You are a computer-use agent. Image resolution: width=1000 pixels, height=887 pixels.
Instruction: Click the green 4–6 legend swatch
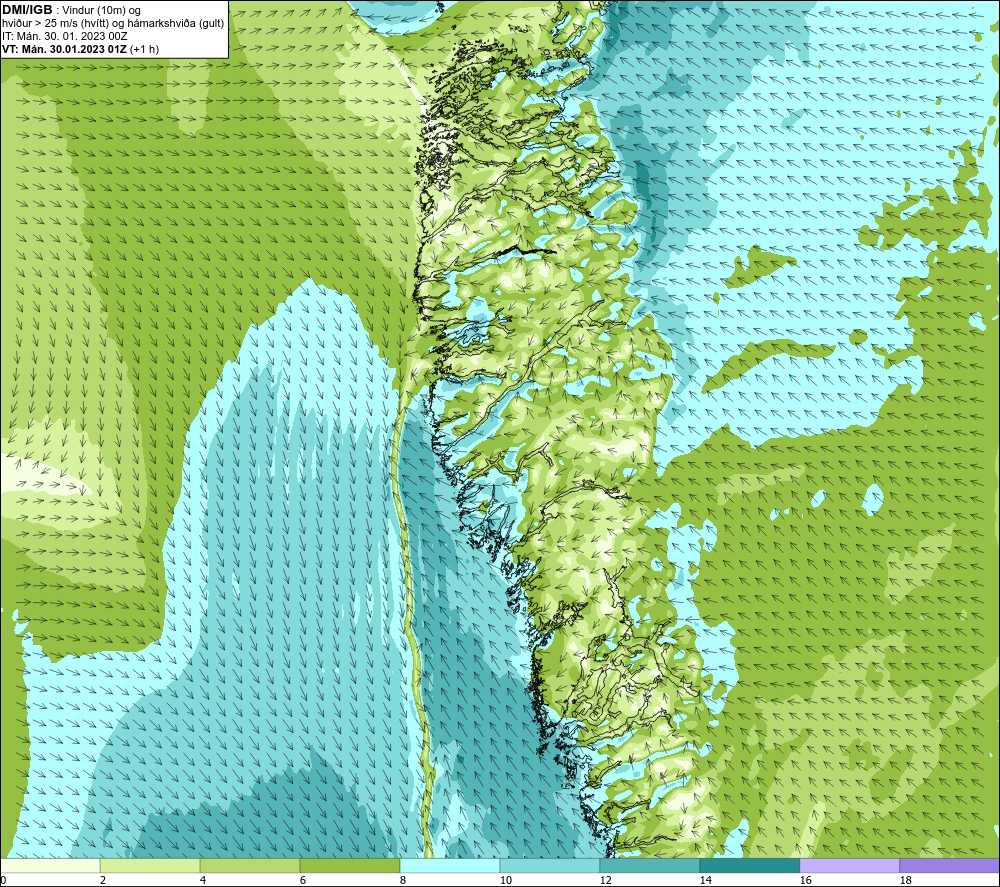[250, 865]
